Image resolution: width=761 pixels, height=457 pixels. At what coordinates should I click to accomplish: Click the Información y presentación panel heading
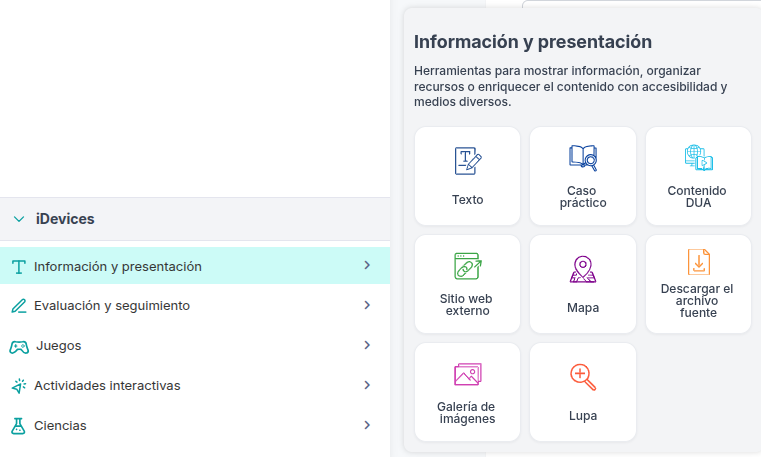[x=532, y=42]
